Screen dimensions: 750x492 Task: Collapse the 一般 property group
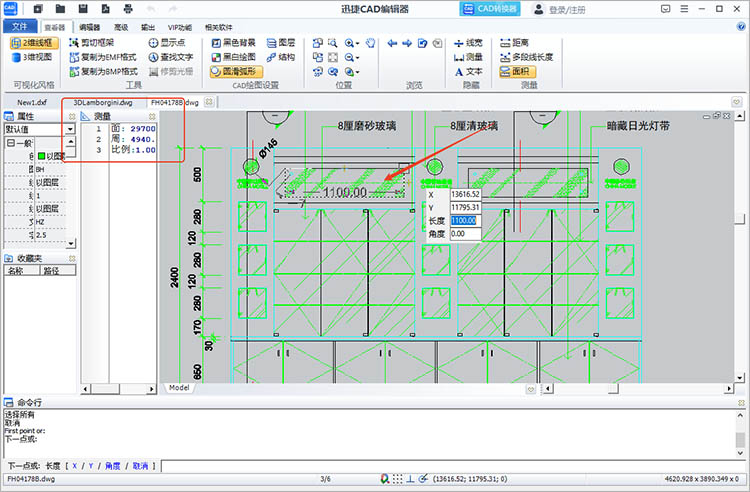(x=11, y=142)
